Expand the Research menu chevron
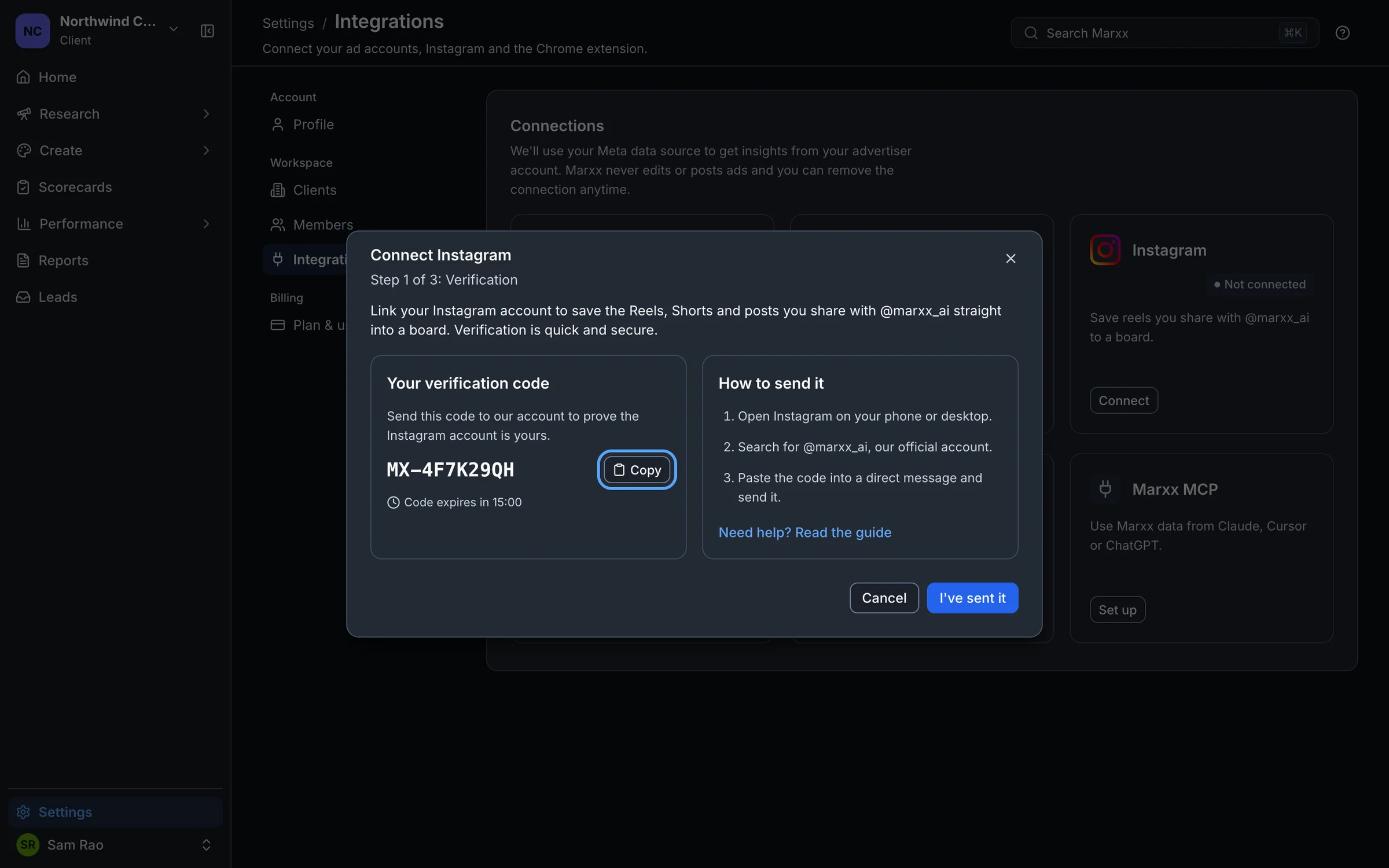Viewport: 1389px width, 868px height. pyautogui.click(x=207, y=113)
